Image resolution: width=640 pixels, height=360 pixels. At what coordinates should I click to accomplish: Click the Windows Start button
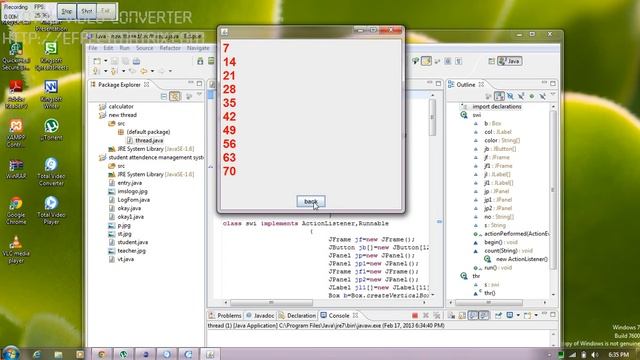pos(11,353)
